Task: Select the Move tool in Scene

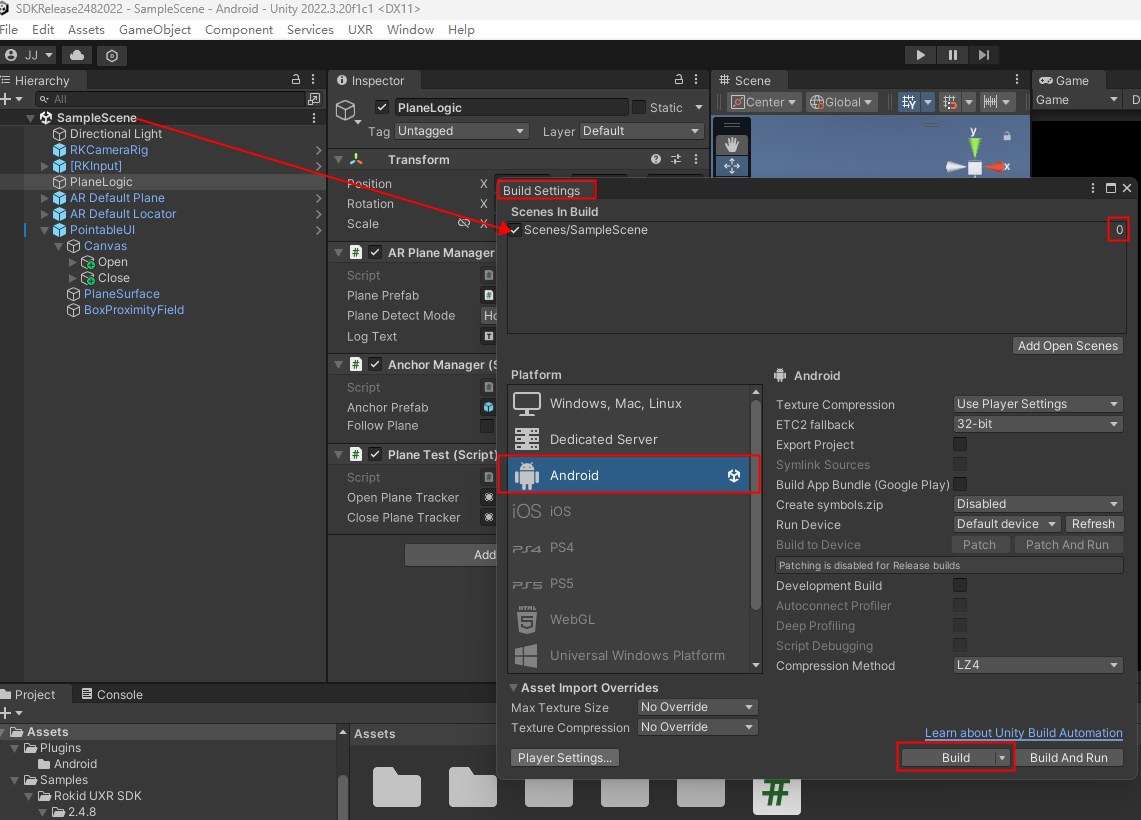Action: [x=731, y=166]
